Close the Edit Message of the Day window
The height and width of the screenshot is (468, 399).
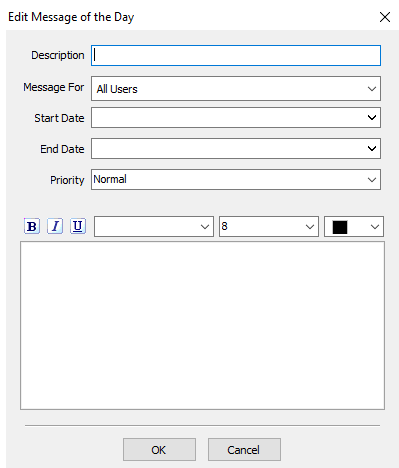(x=385, y=17)
